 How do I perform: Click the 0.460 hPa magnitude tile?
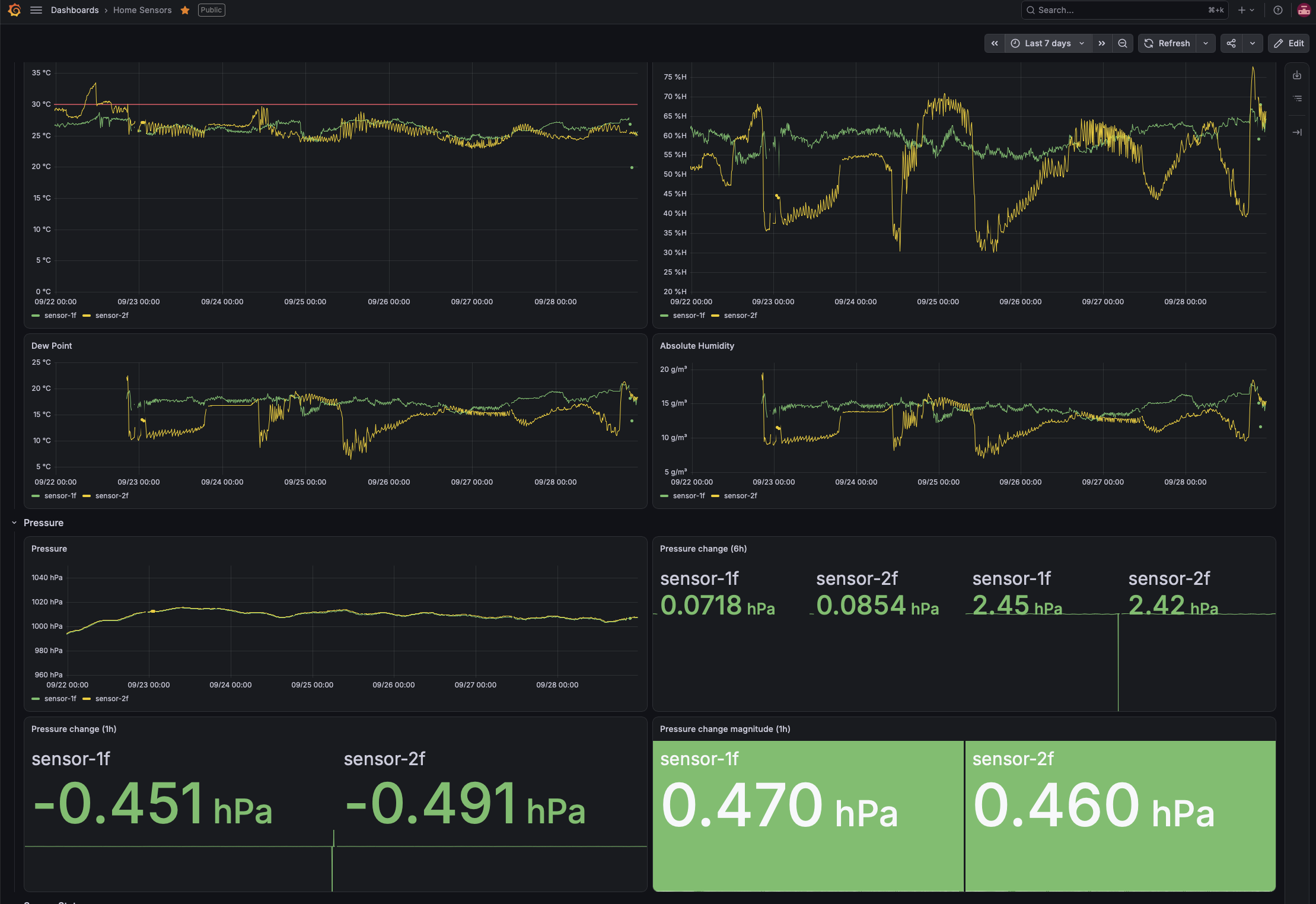(x=1120, y=816)
